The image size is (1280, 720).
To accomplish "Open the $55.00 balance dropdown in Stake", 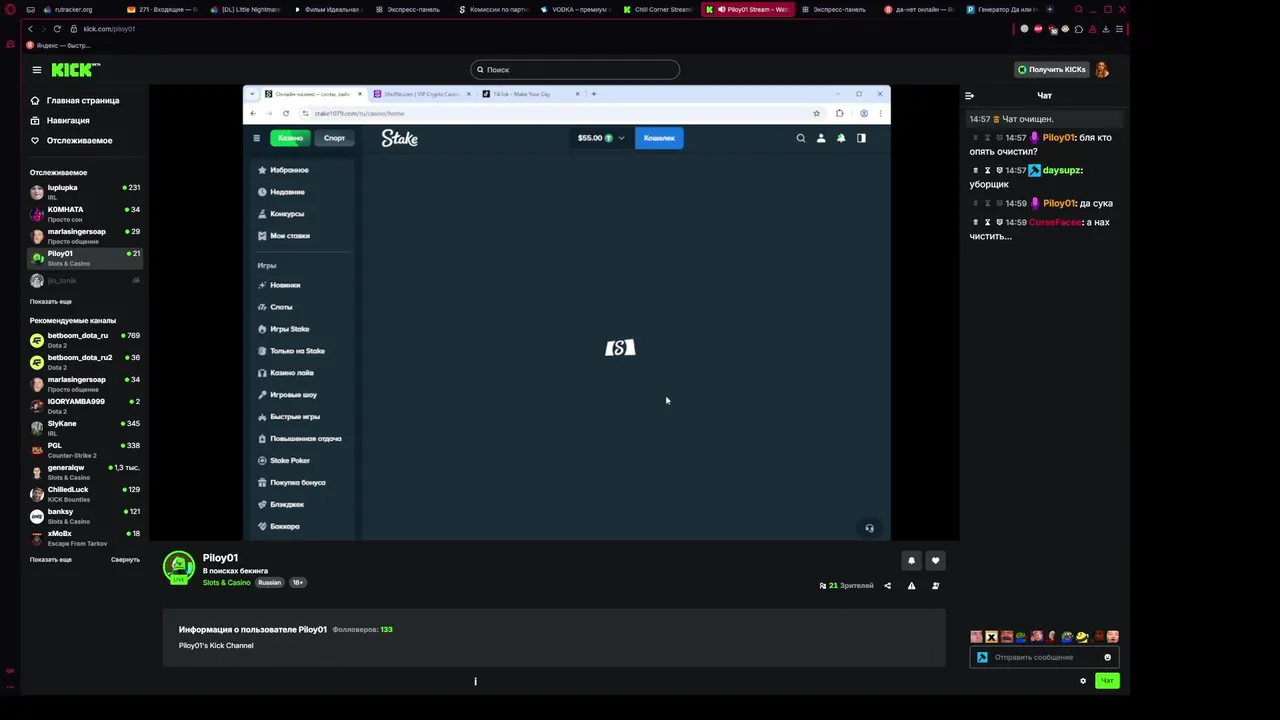I will coord(601,138).
